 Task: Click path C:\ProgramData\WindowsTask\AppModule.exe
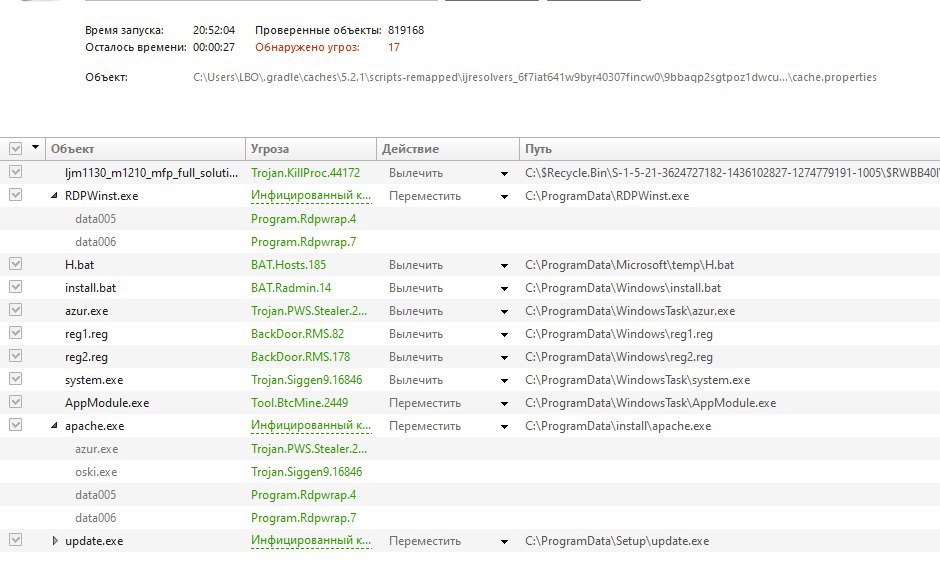[650, 403]
